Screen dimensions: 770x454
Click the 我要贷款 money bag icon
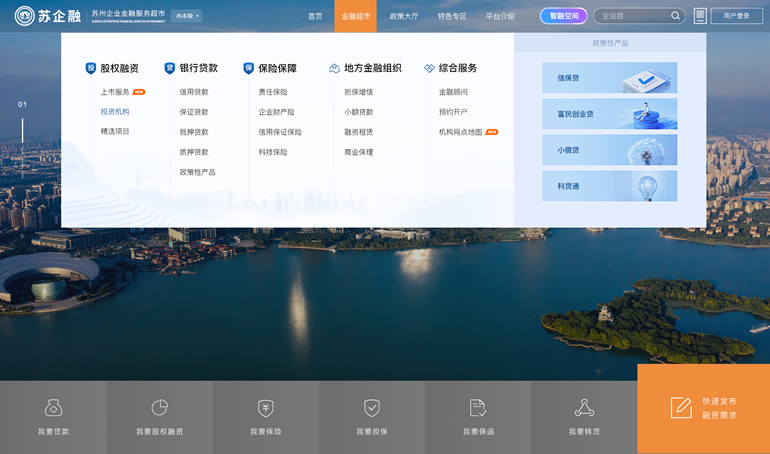(x=53, y=408)
